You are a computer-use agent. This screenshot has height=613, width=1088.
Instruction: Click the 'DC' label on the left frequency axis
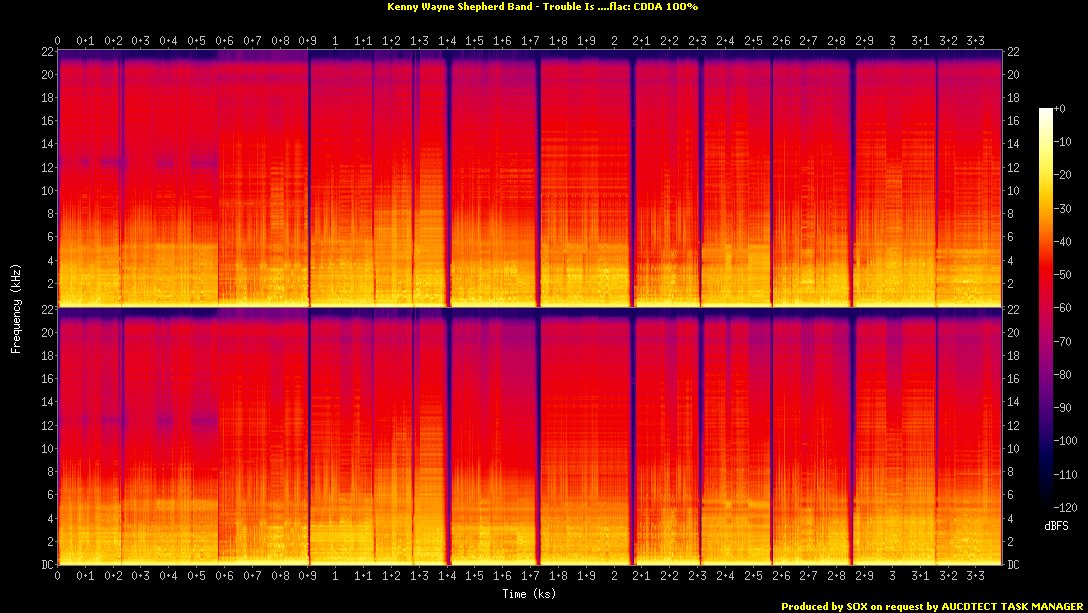tap(45, 564)
